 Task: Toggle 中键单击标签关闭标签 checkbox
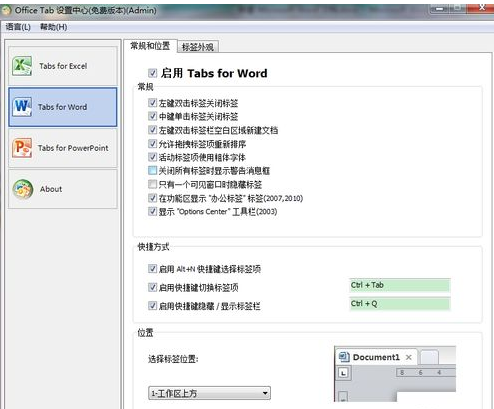click(152, 116)
